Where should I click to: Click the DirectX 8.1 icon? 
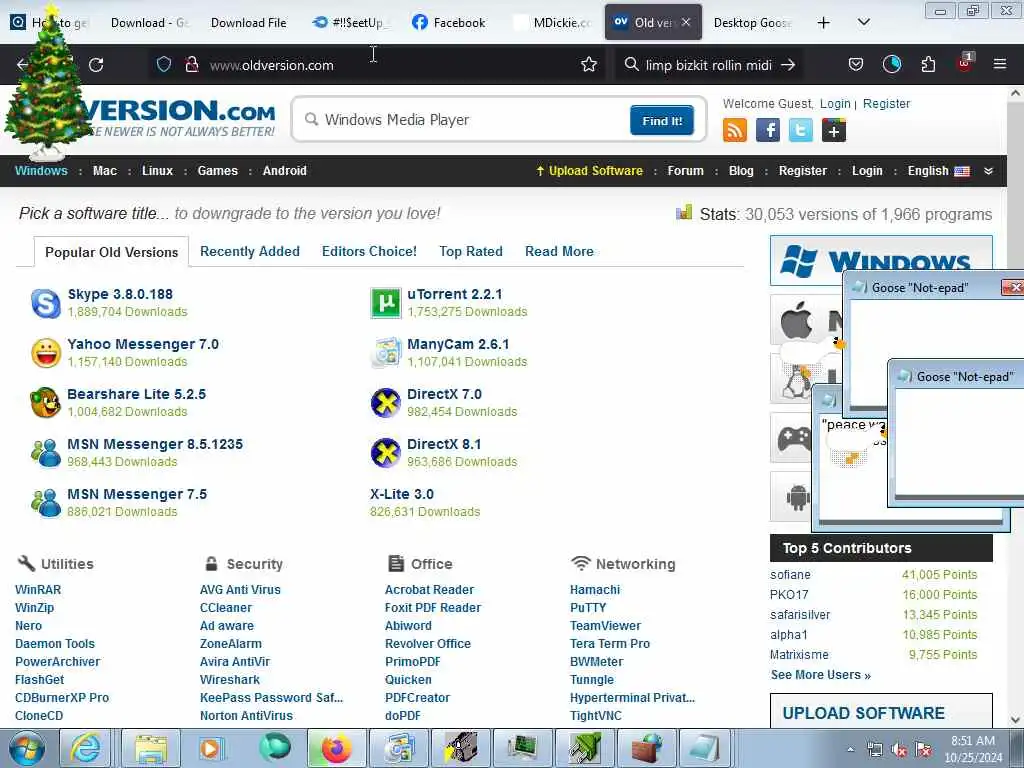386,453
